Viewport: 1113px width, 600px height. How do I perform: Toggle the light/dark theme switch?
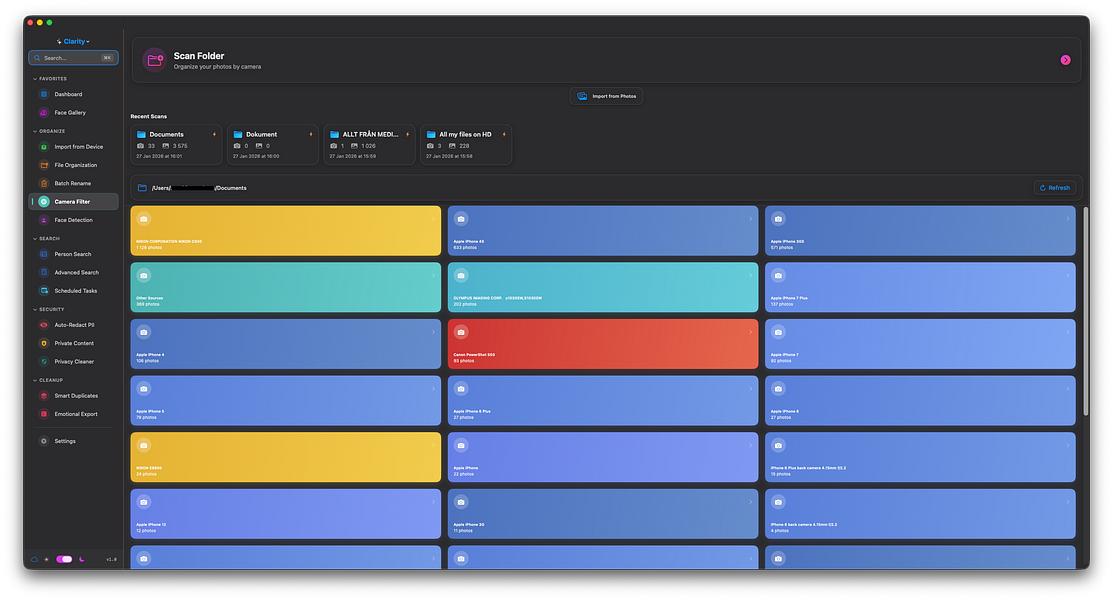[x=64, y=560]
